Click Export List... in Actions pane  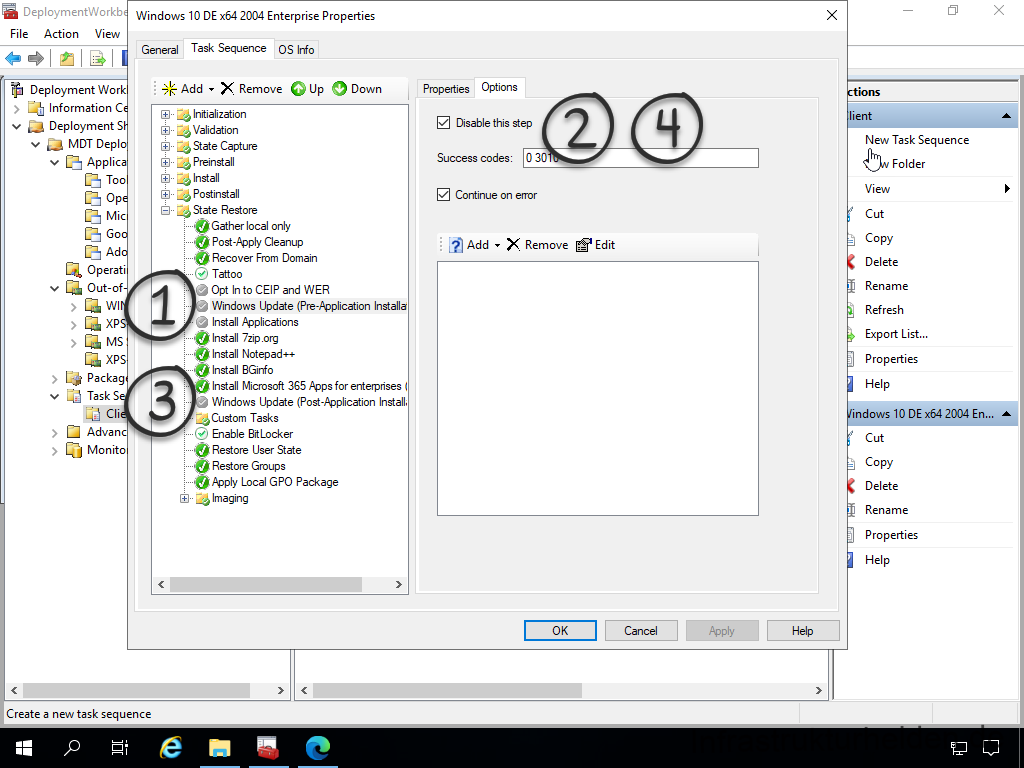(896, 334)
